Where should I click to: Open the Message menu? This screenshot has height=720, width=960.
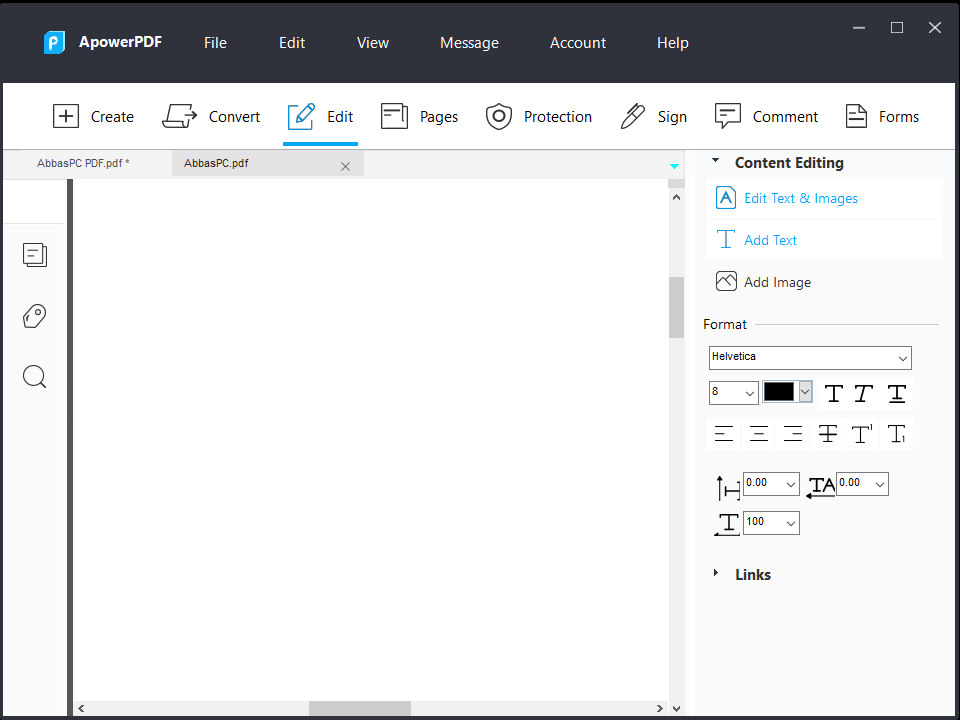click(x=470, y=43)
